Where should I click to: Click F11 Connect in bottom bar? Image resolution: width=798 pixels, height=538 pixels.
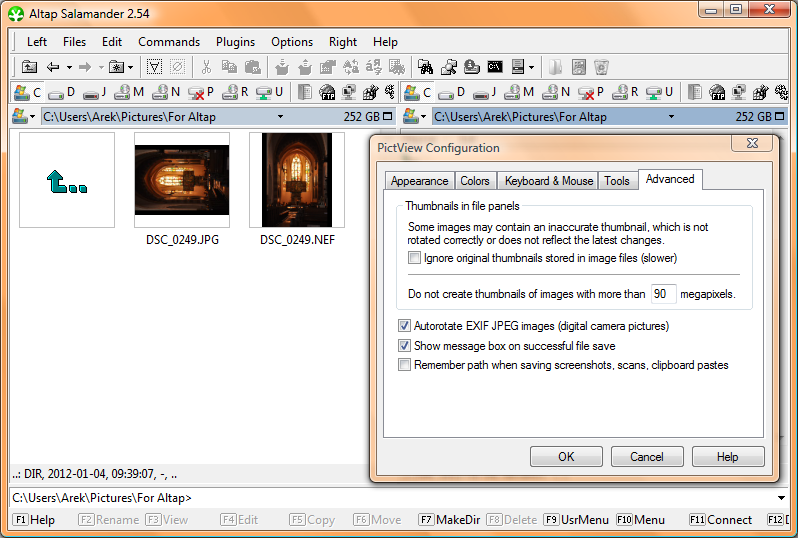pyautogui.click(x=721, y=520)
